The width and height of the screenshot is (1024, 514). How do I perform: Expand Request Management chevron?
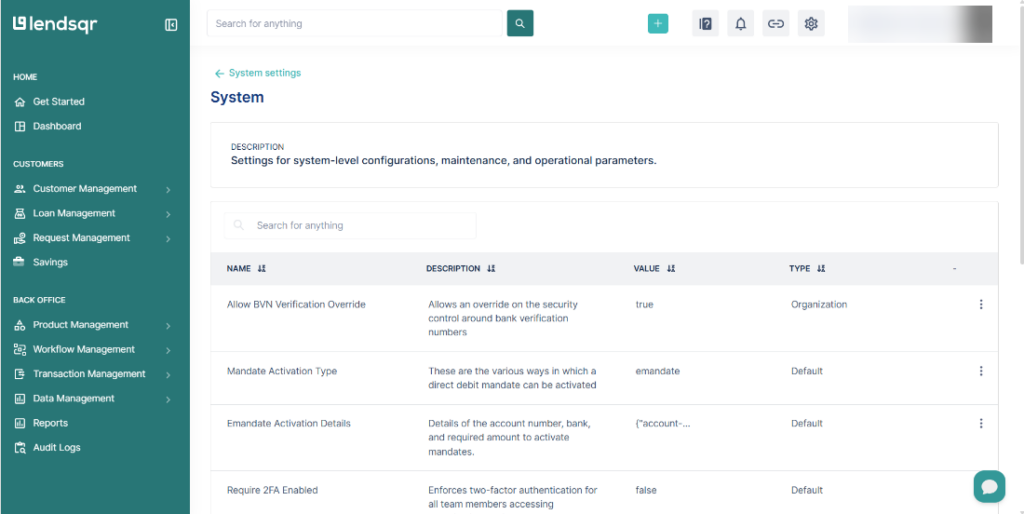168,239
